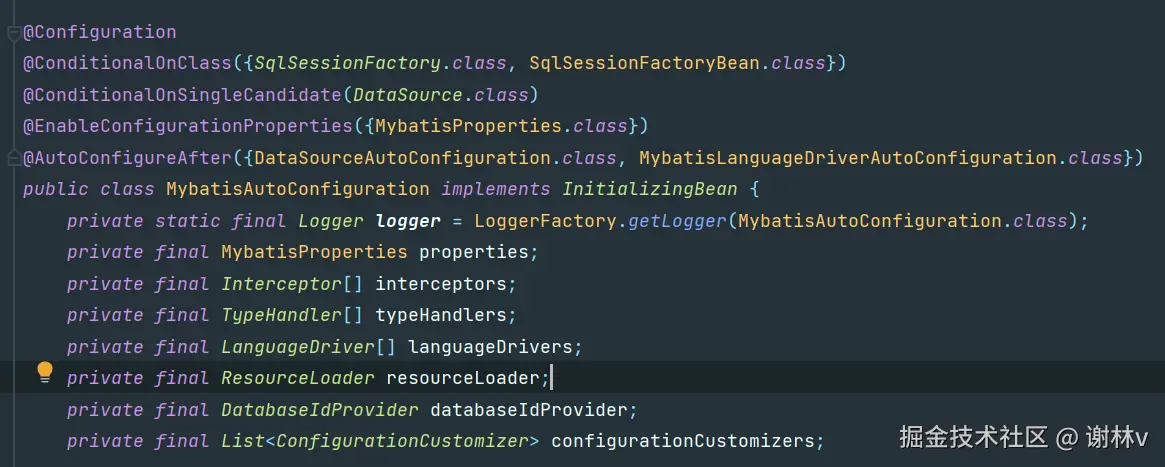Click the bold logger field name

[409, 221]
